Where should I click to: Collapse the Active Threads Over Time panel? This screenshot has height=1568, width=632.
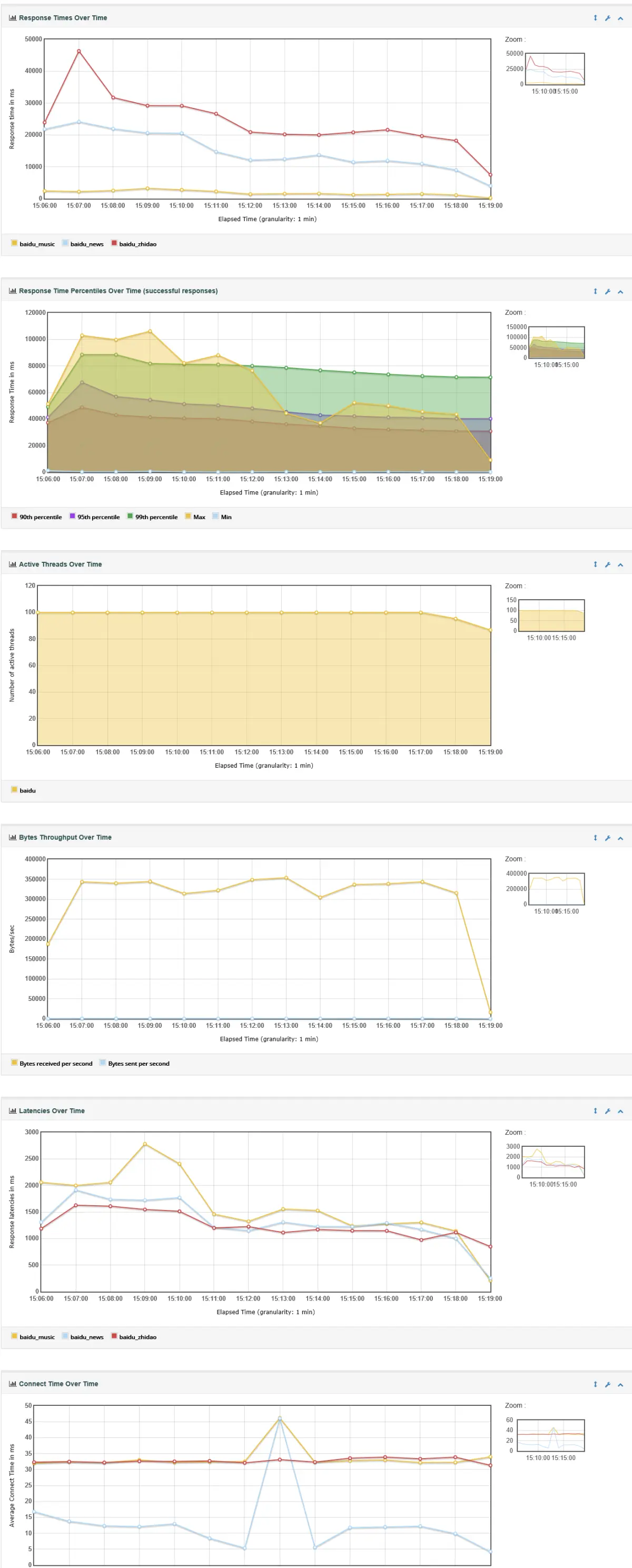[620, 565]
